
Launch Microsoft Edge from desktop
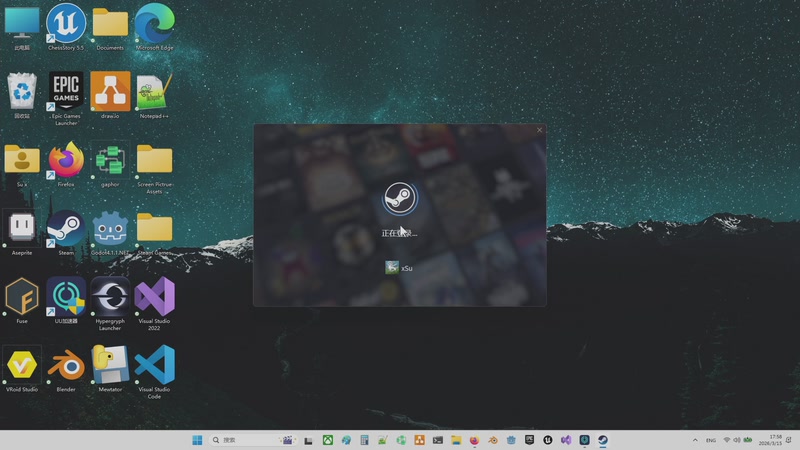(155, 27)
